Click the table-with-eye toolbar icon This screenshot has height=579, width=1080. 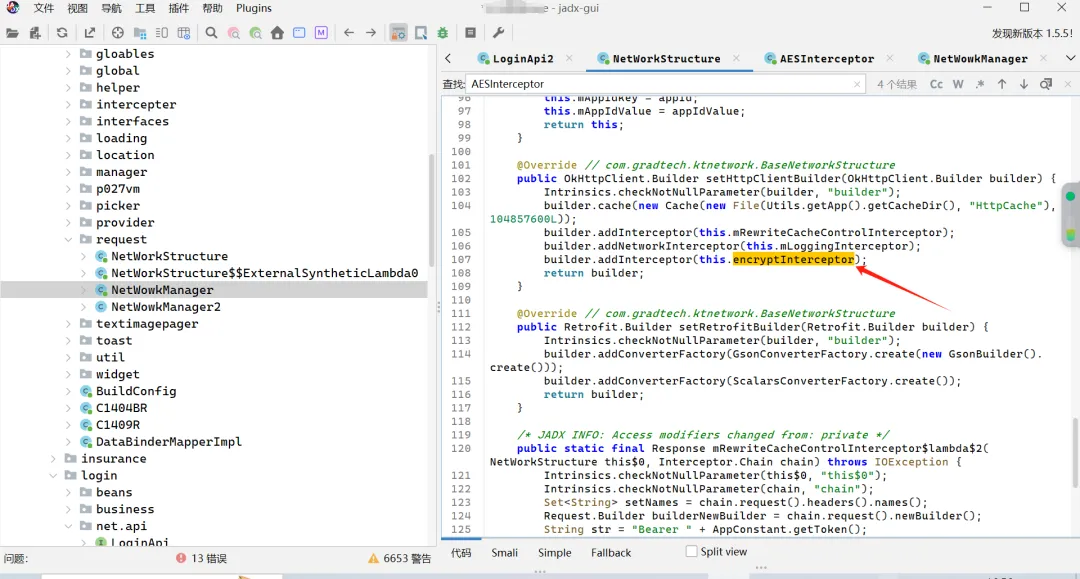[184, 33]
